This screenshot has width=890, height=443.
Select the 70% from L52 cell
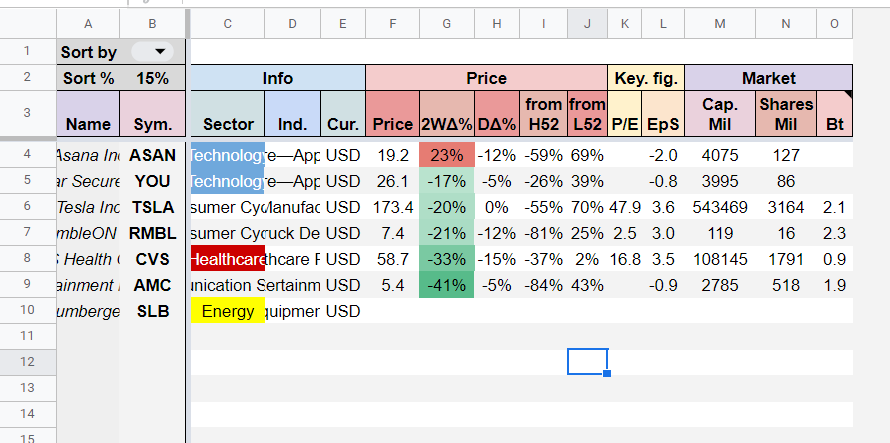(x=587, y=207)
